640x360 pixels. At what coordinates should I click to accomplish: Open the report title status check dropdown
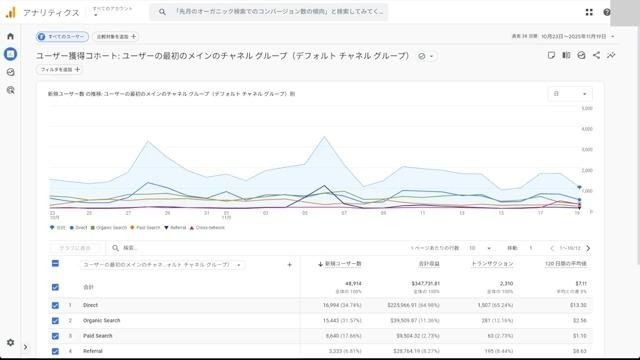[426, 56]
